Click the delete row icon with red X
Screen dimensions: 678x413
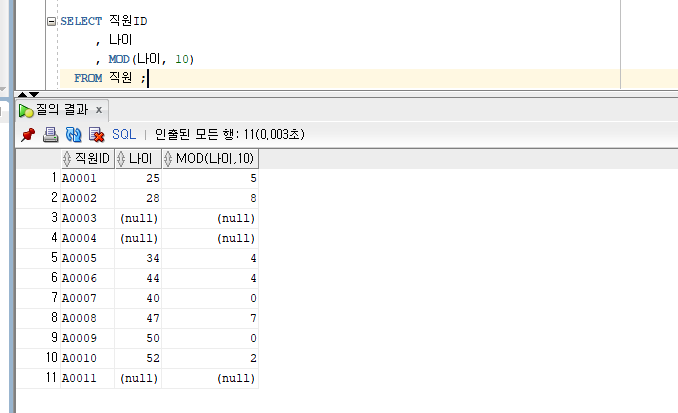[96, 134]
